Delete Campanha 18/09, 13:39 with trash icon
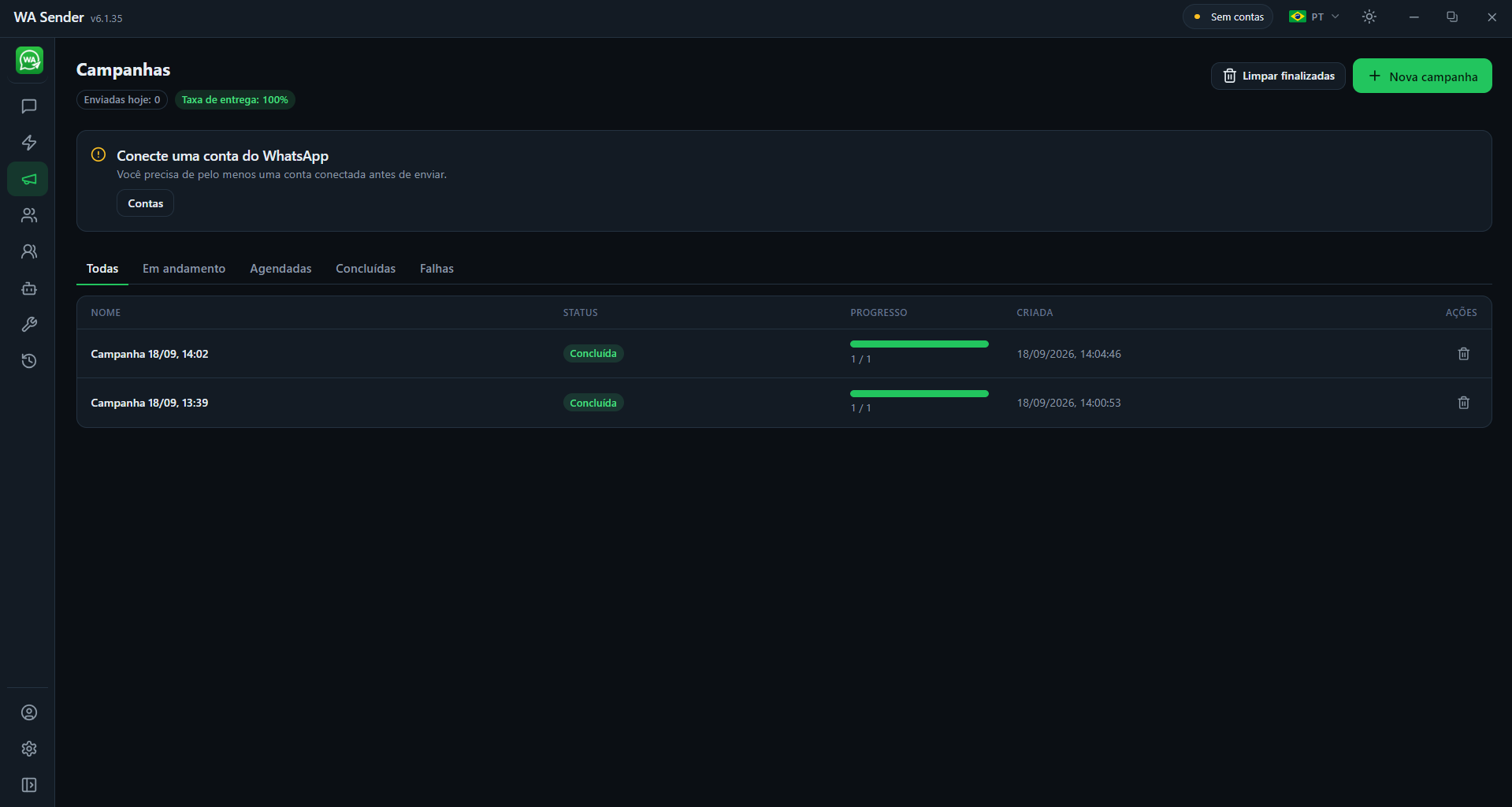 (1463, 403)
